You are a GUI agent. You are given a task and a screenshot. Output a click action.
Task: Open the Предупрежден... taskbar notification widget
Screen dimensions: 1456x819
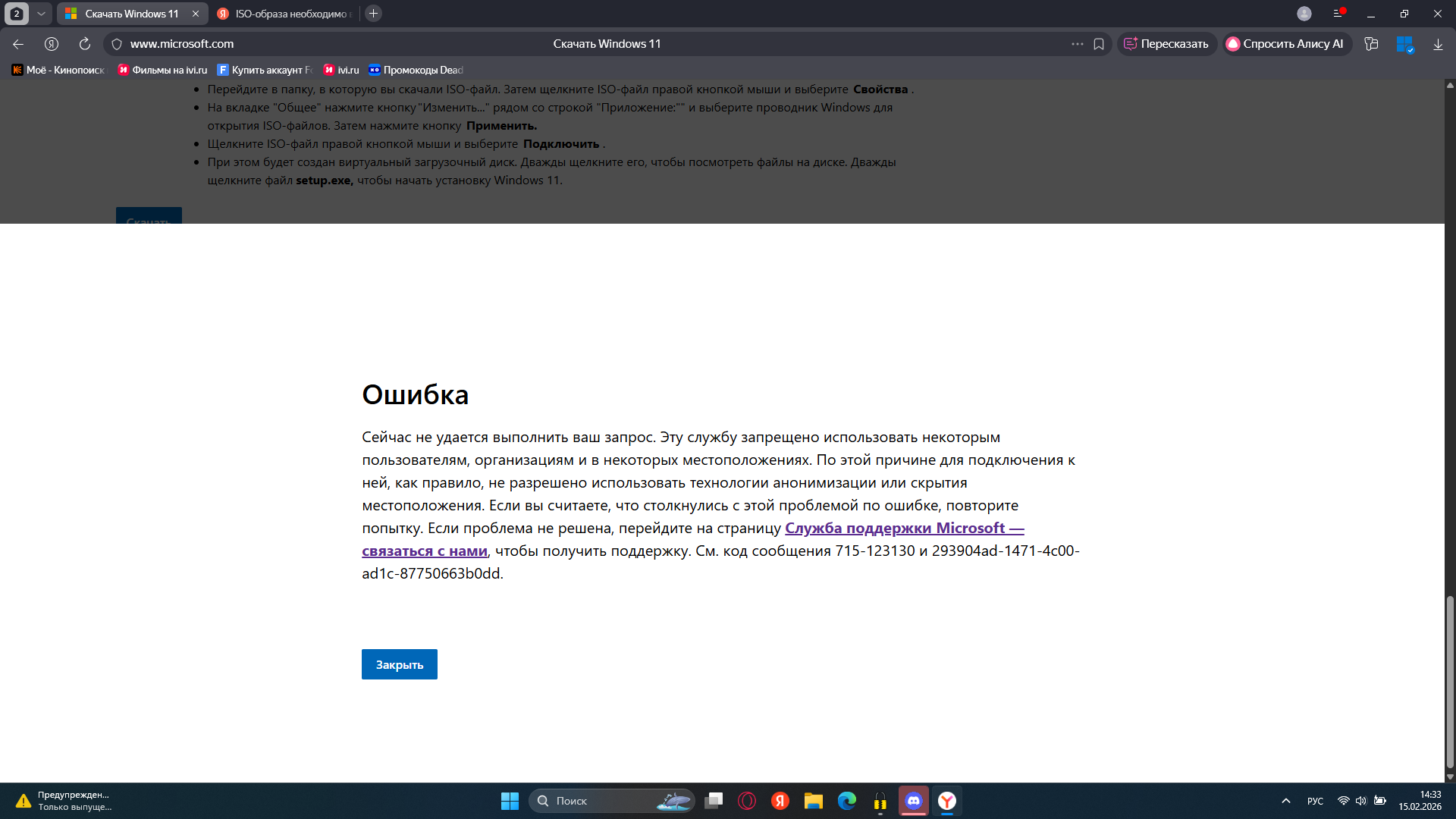(64, 801)
